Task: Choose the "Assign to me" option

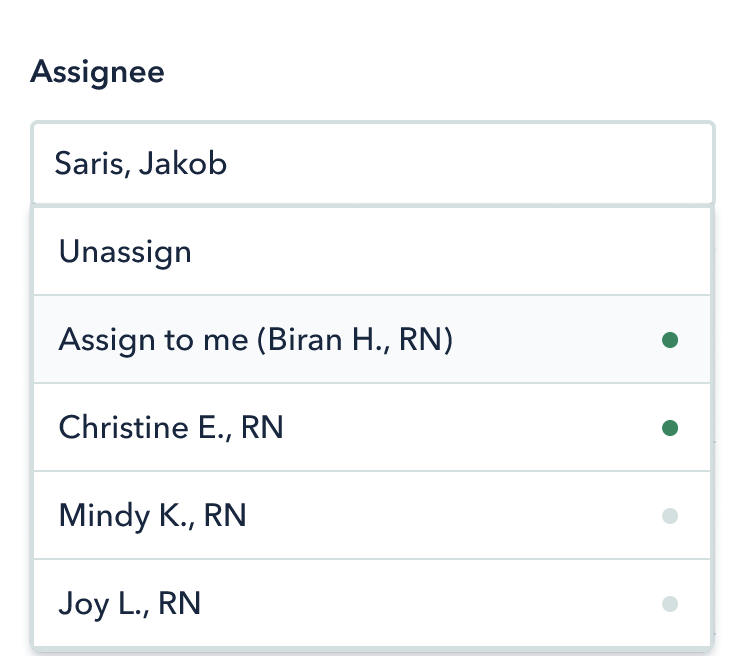Action: 256,341
